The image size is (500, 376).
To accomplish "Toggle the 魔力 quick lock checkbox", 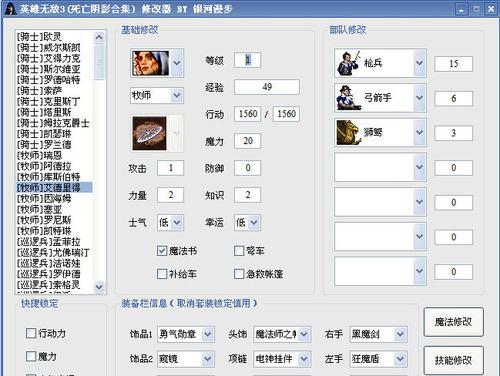I will click(x=31, y=356).
